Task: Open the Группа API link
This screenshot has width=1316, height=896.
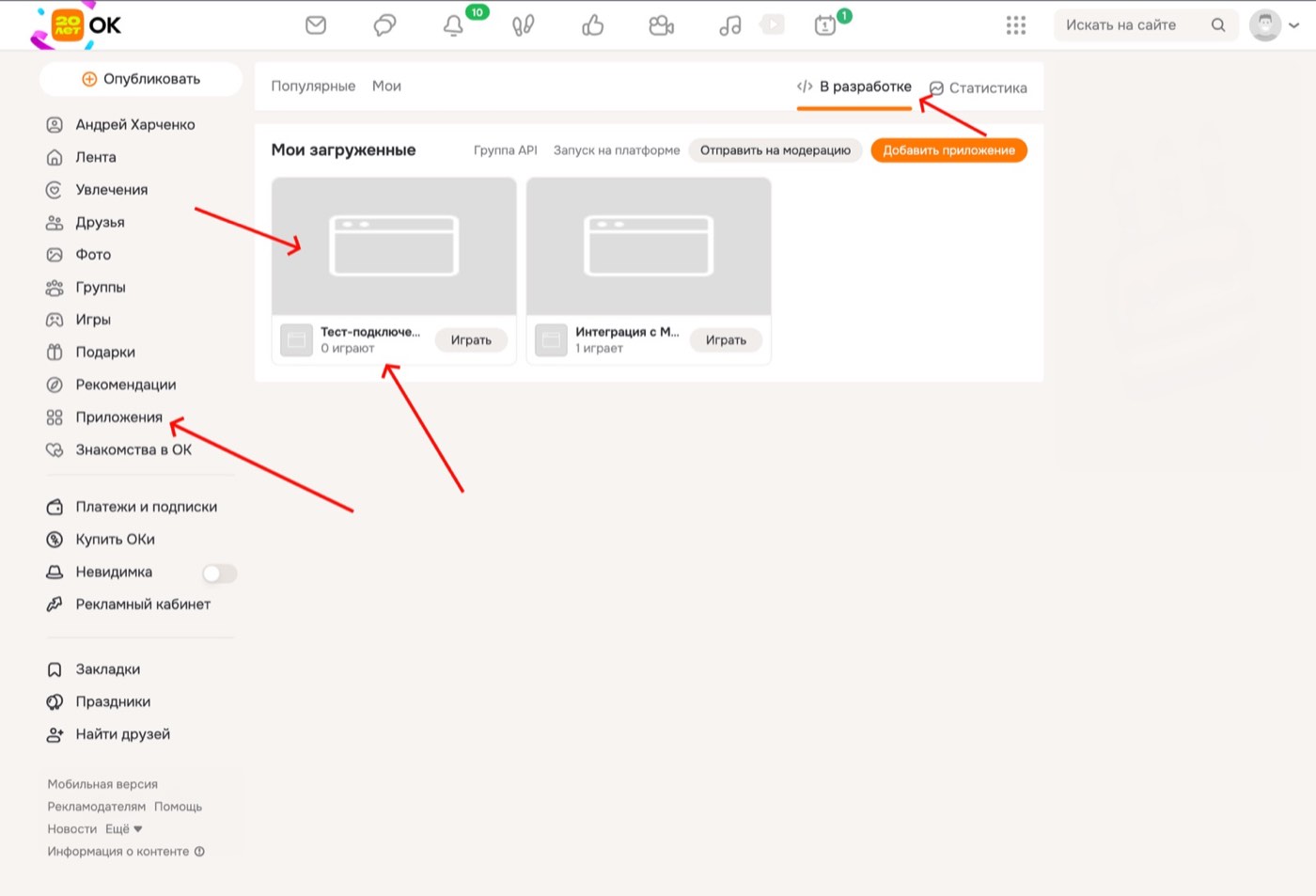Action: tap(506, 150)
